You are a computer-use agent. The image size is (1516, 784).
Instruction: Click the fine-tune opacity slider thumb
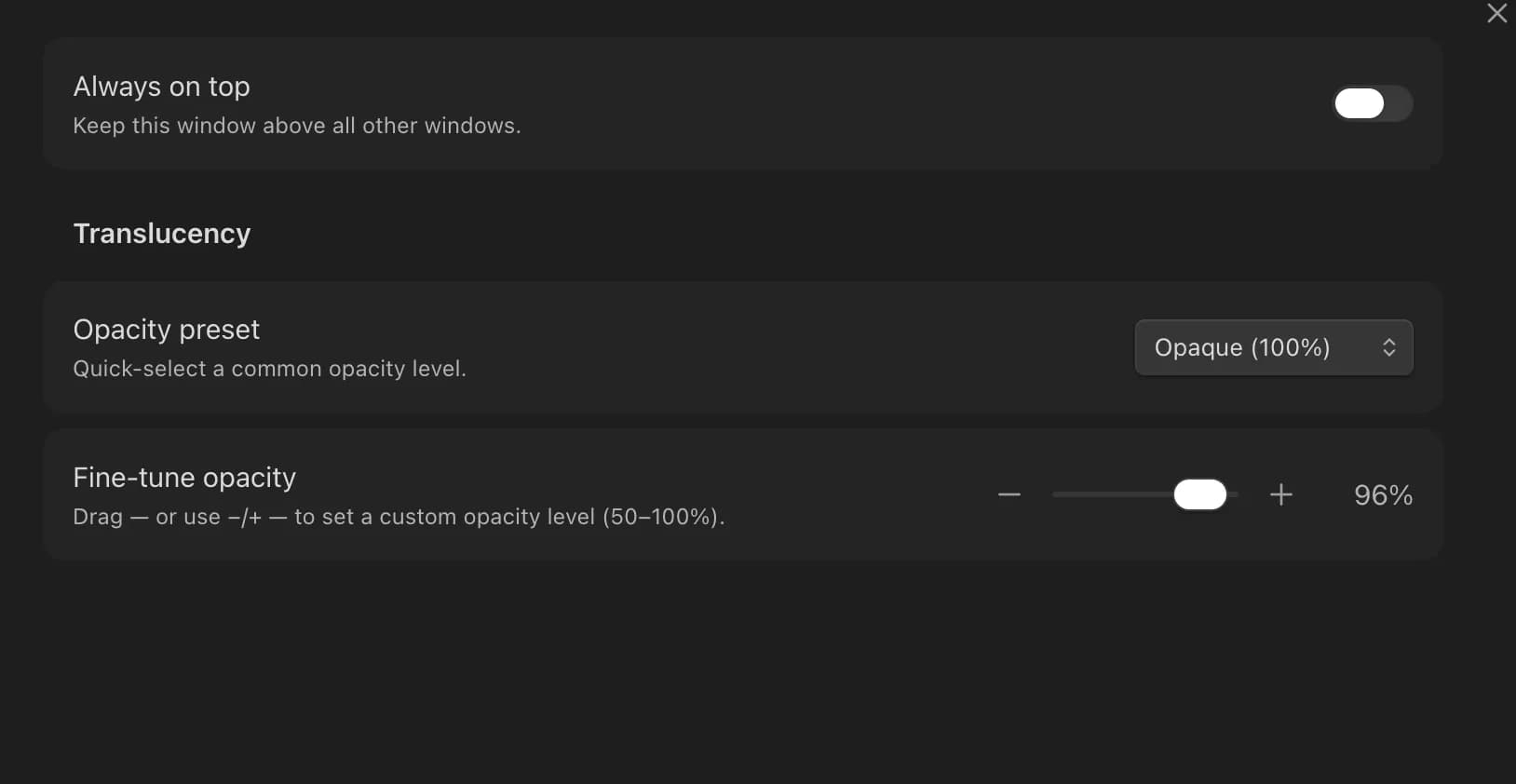click(x=1200, y=494)
